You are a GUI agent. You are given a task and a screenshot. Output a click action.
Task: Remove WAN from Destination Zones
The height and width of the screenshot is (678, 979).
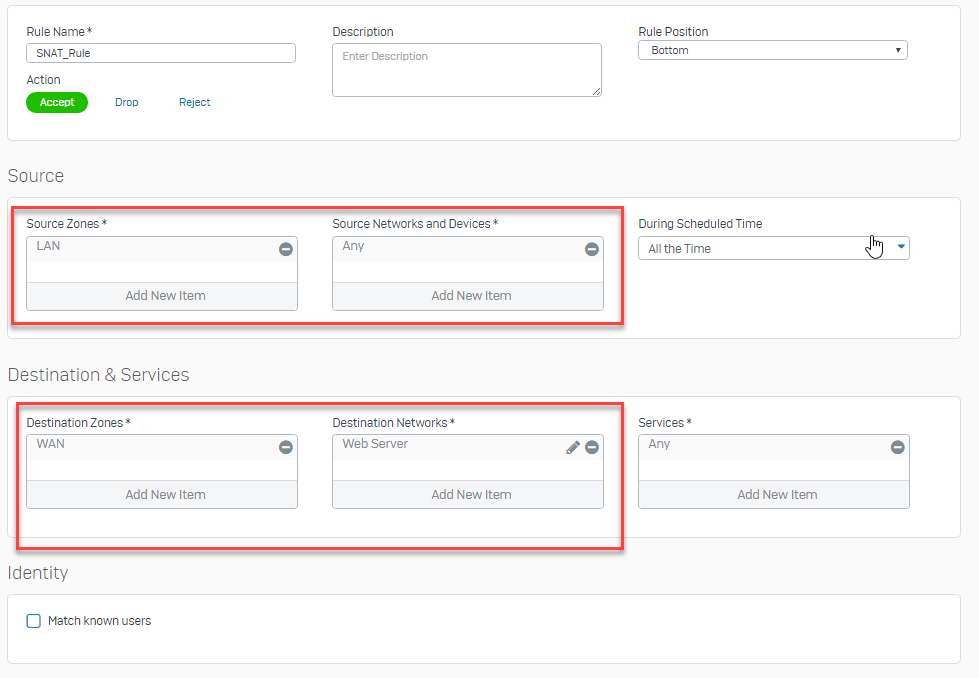(286, 447)
